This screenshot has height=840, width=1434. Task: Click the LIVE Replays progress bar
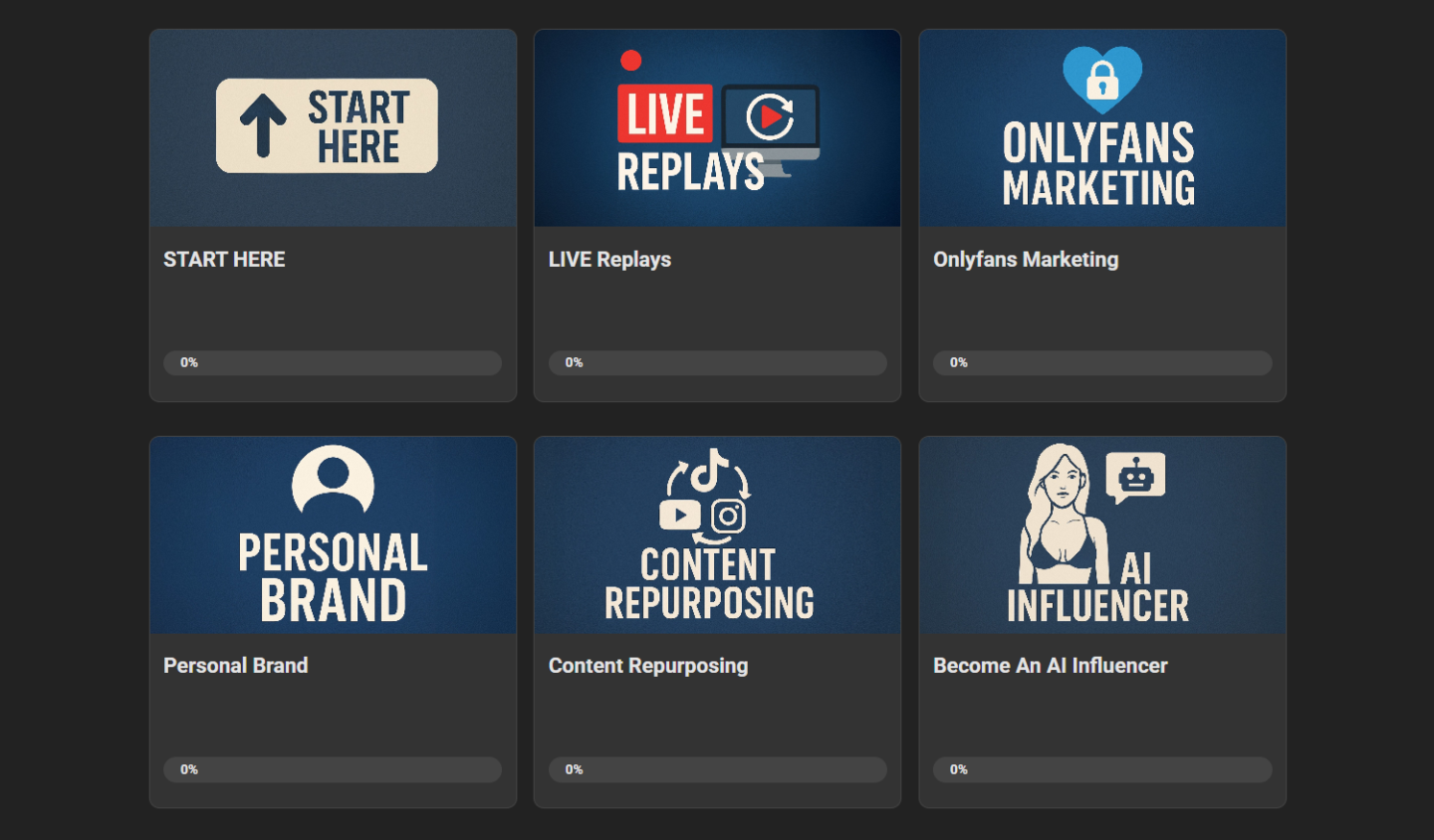(717, 363)
